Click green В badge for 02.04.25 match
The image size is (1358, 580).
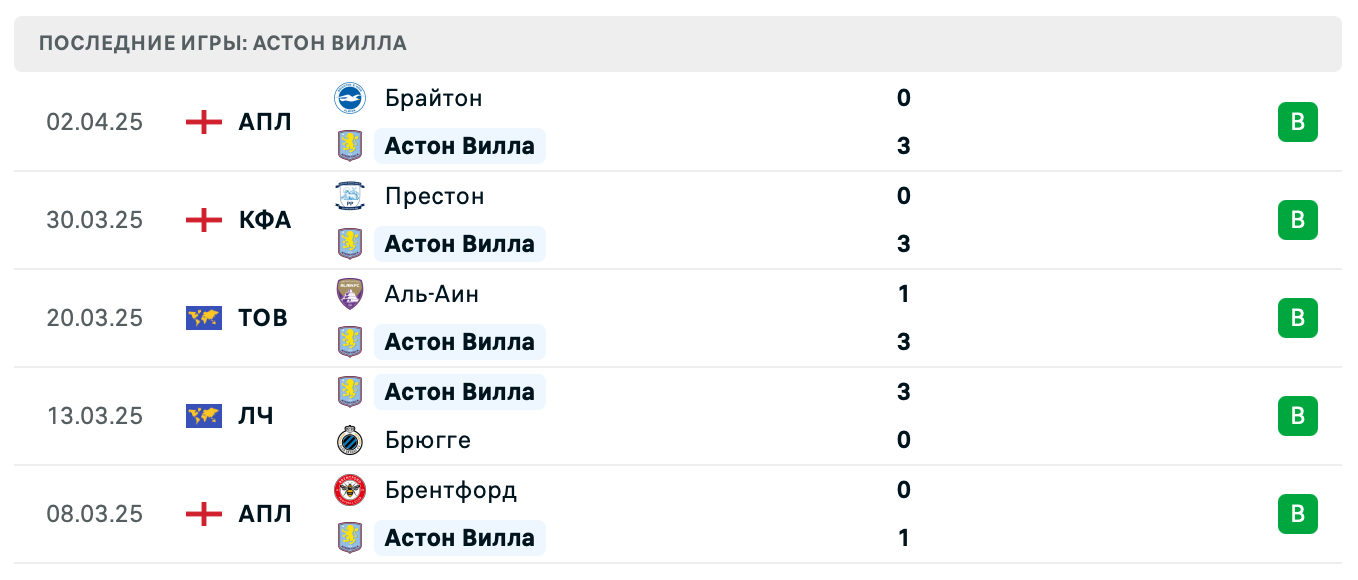[1297, 122]
